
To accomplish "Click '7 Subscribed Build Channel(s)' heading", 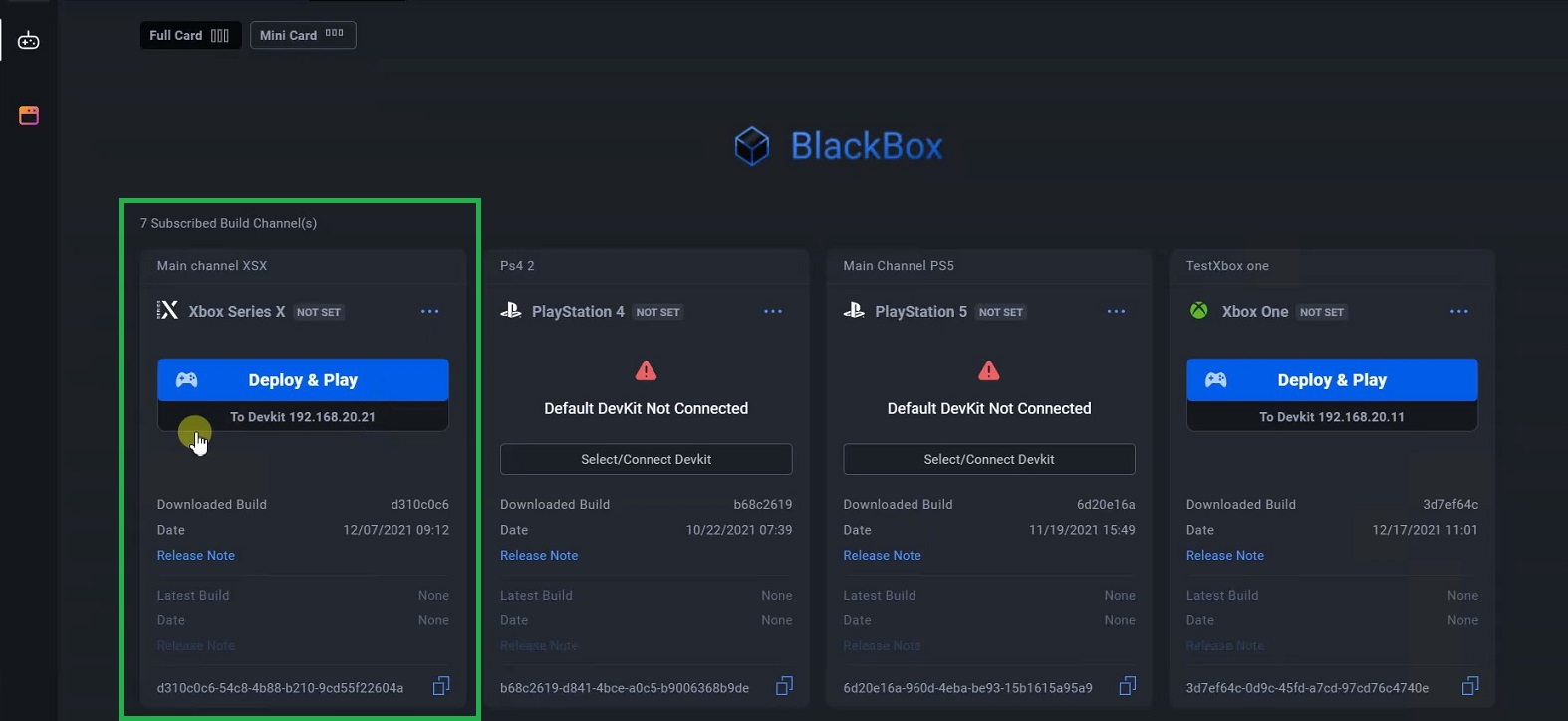I will coord(228,223).
